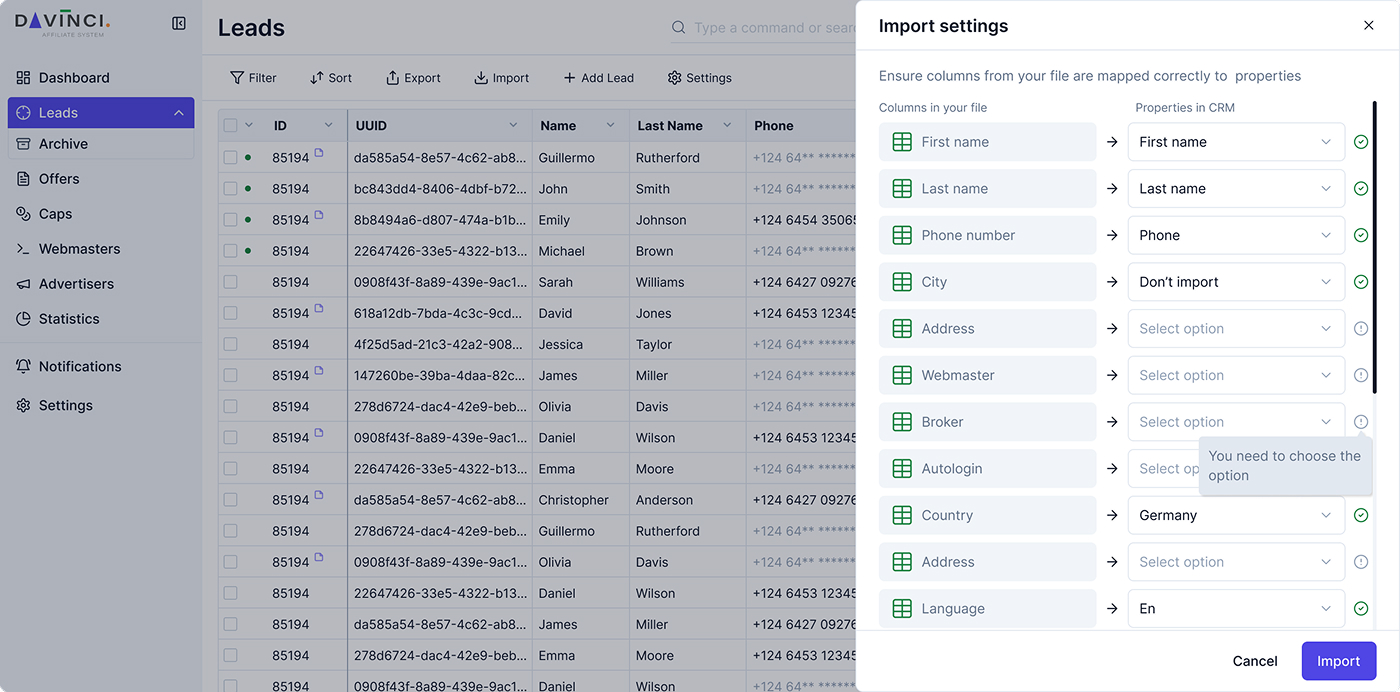Open Webmasters in the sidebar
This screenshot has width=1400, height=692.
pos(79,249)
